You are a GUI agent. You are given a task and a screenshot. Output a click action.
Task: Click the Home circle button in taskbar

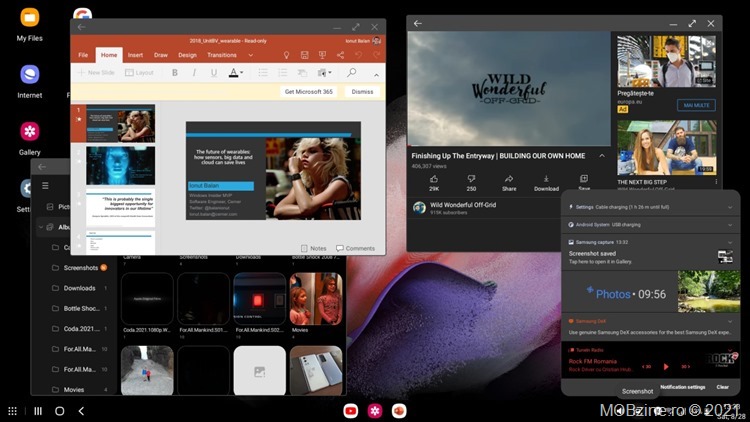click(x=60, y=411)
